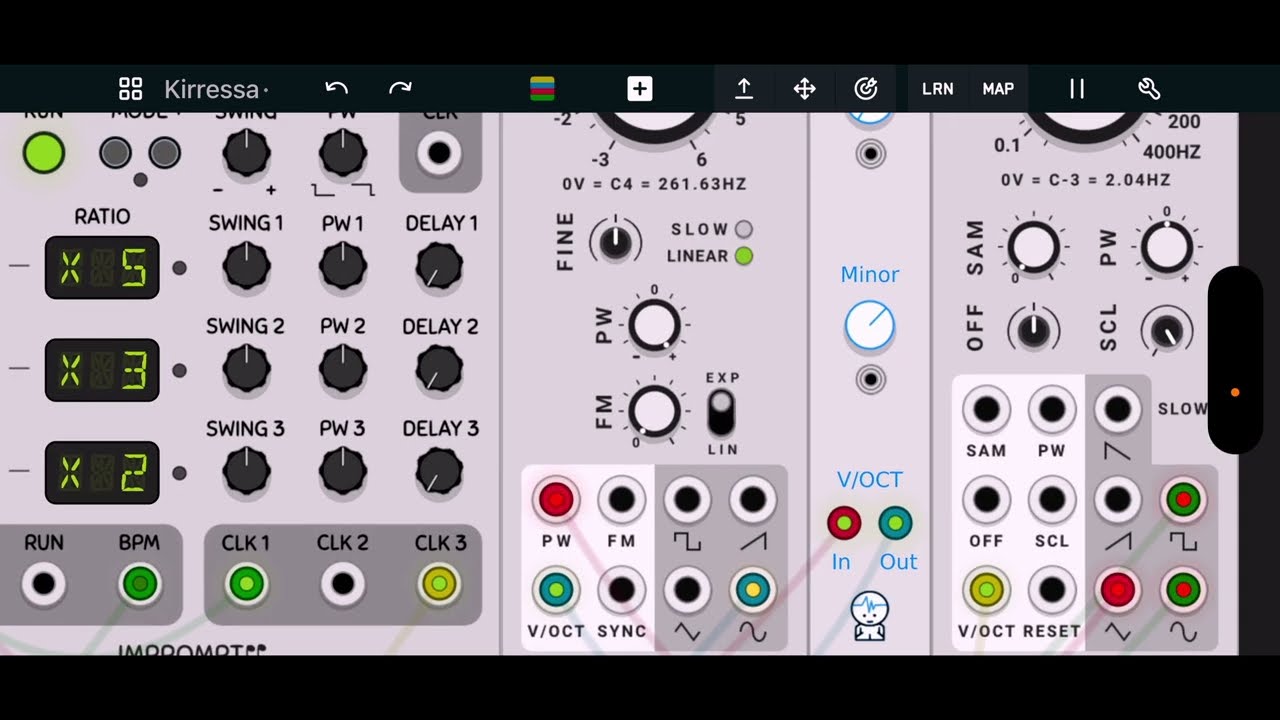1280x720 pixels.
Task: Click the CLK 1 output jack
Action: coord(246,584)
